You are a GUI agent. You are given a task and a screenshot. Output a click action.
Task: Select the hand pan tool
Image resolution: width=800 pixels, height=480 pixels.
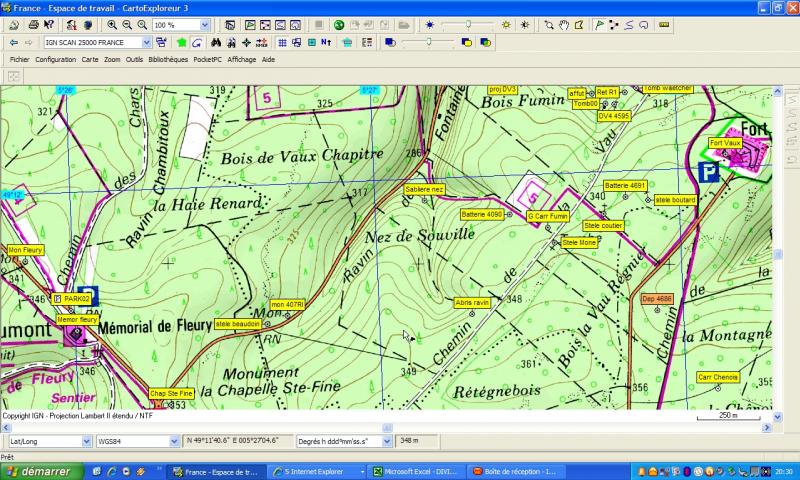(564, 24)
